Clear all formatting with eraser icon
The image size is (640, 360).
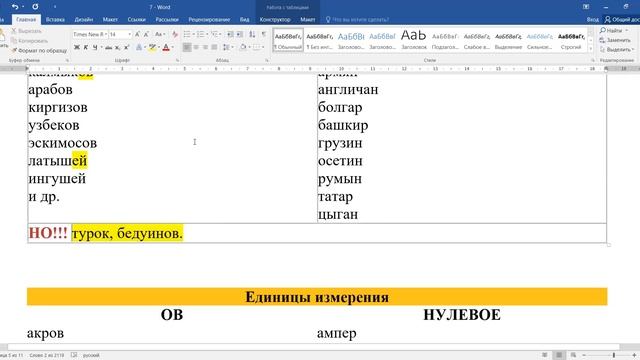click(175, 35)
